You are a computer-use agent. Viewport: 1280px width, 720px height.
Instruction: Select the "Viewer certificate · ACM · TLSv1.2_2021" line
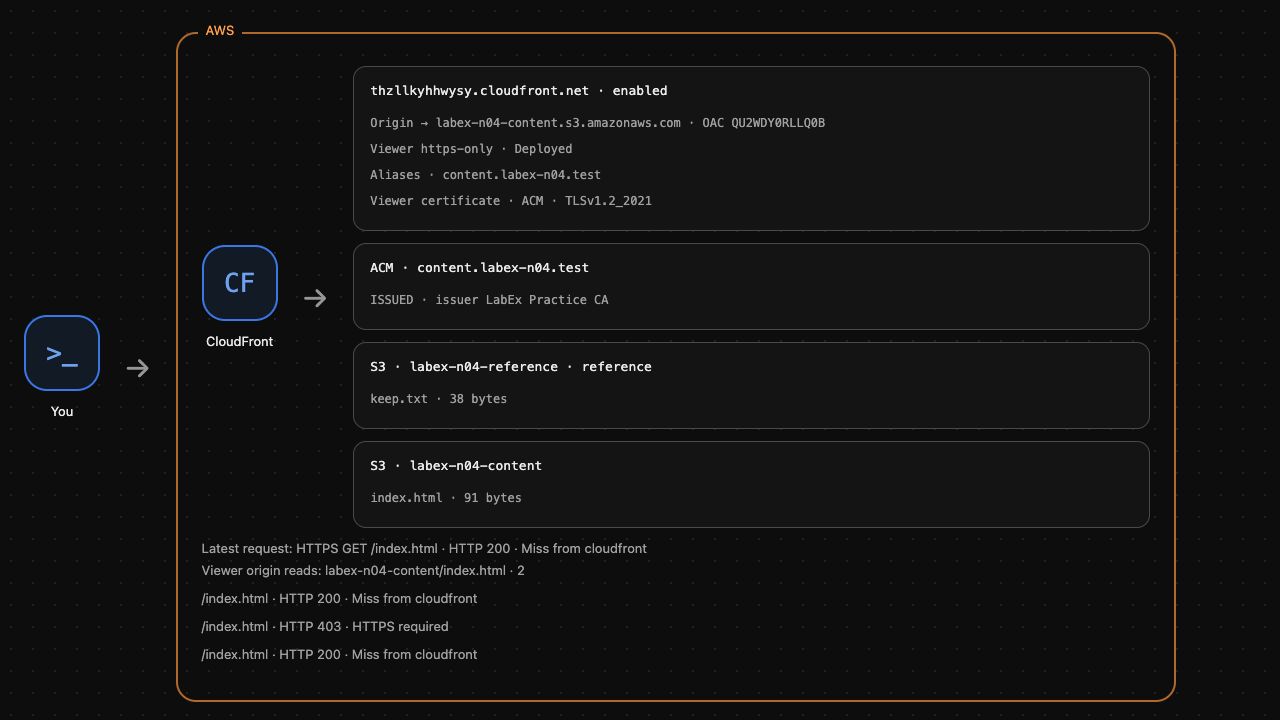(x=511, y=201)
